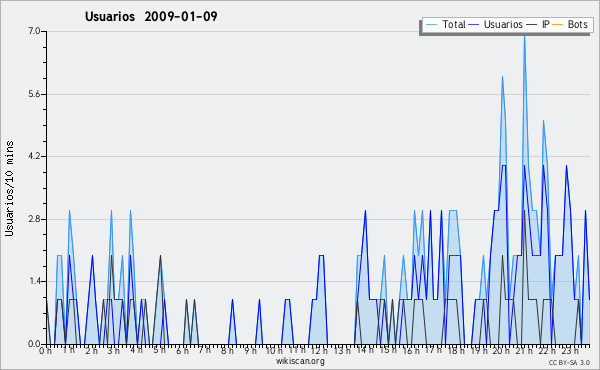Click the 1 h x-axis label

(69, 350)
